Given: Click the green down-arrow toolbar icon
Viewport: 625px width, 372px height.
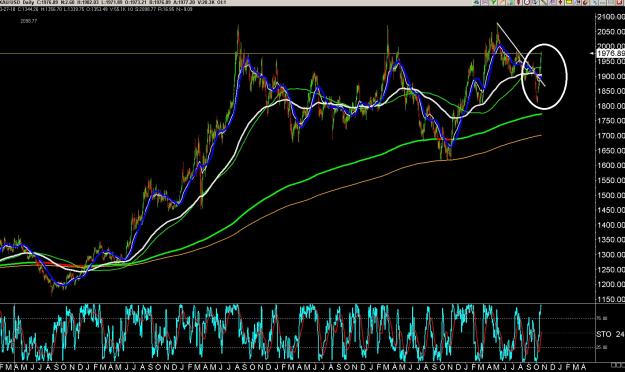Looking at the screenshot, I should (493, 2).
